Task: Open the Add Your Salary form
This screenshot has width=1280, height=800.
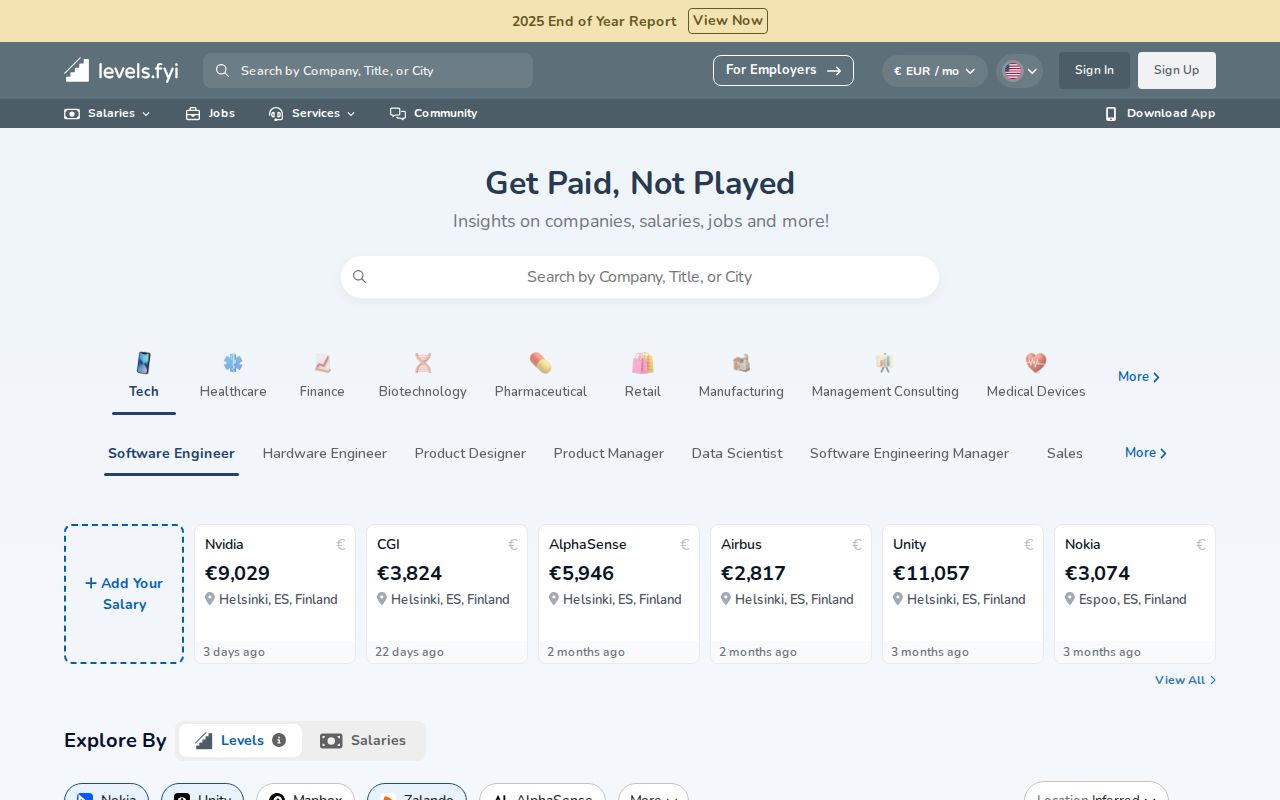Action: point(123,593)
